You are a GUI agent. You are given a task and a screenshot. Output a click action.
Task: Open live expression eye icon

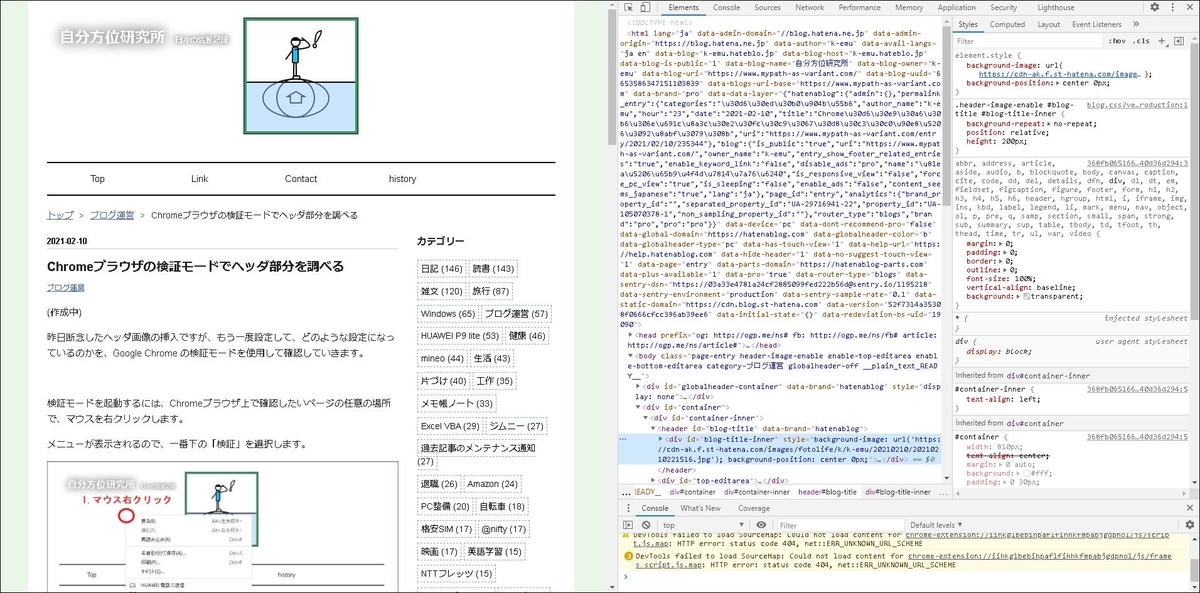(x=762, y=525)
